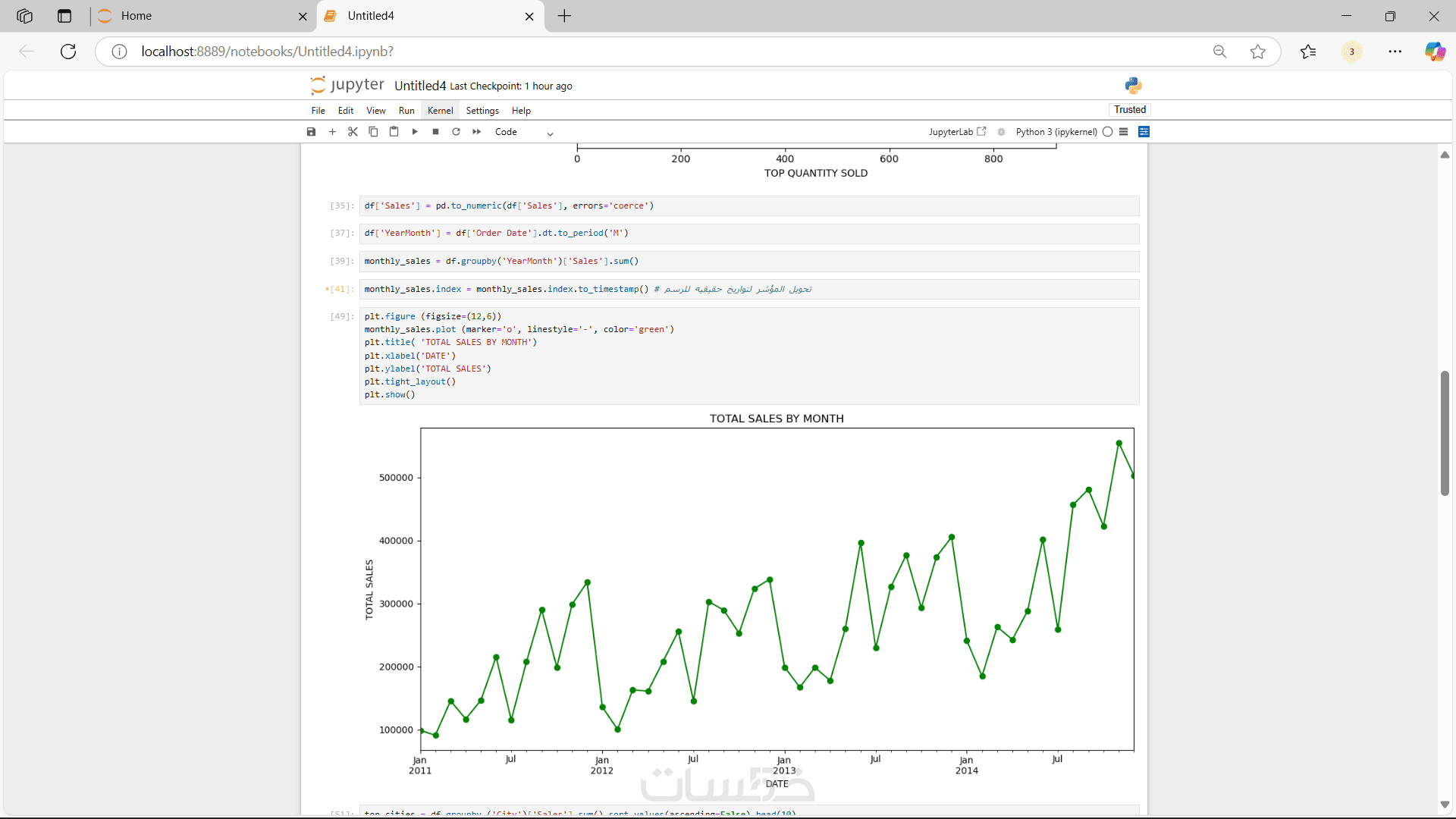Open the Kernel menu
The width and height of the screenshot is (1456, 819).
pos(440,111)
